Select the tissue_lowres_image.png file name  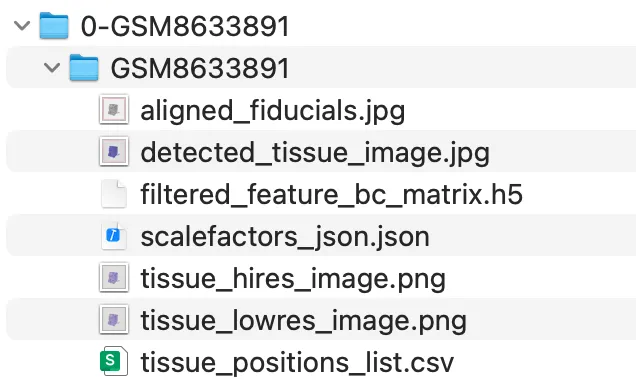point(303,321)
